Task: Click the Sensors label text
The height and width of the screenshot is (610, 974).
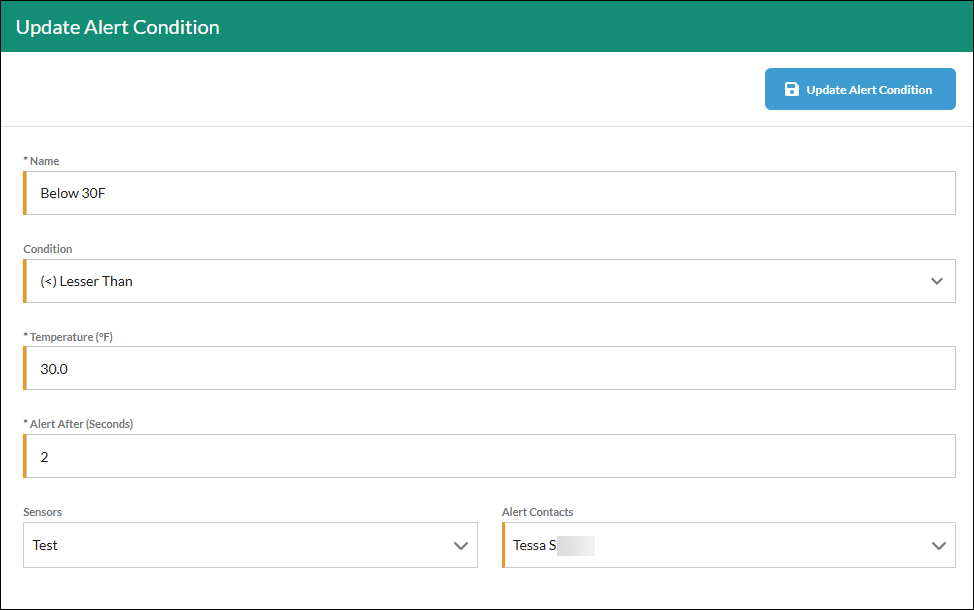Action: (x=42, y=512)
